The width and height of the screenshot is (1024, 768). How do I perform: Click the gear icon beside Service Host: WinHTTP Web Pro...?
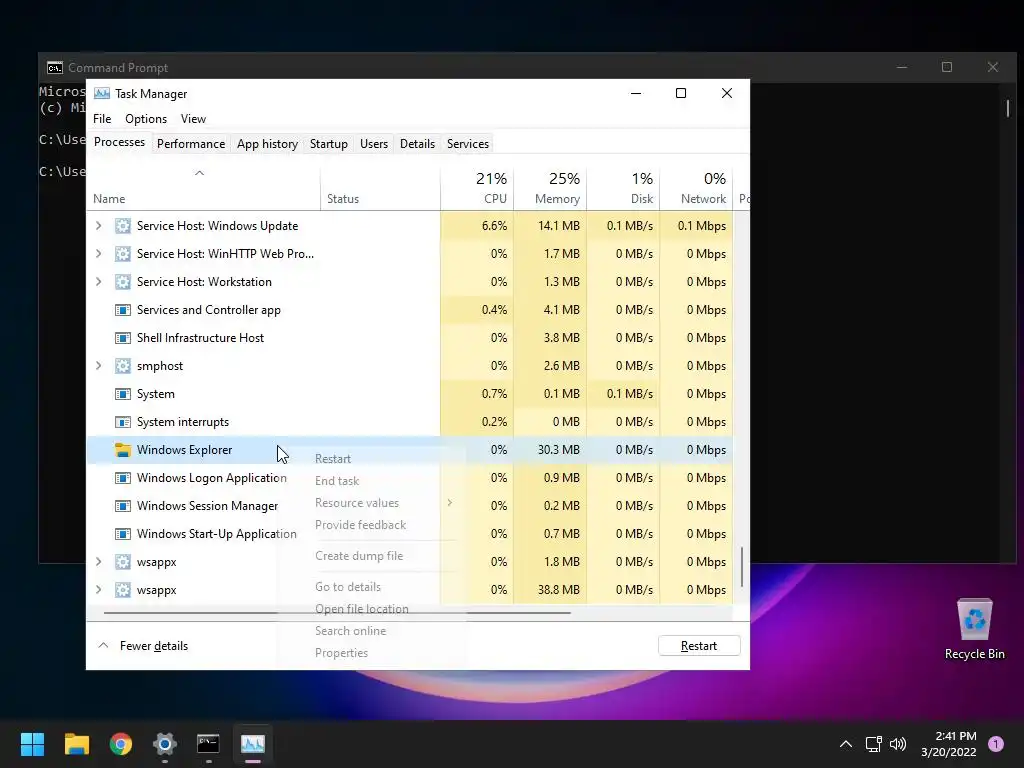click(123, 254)
